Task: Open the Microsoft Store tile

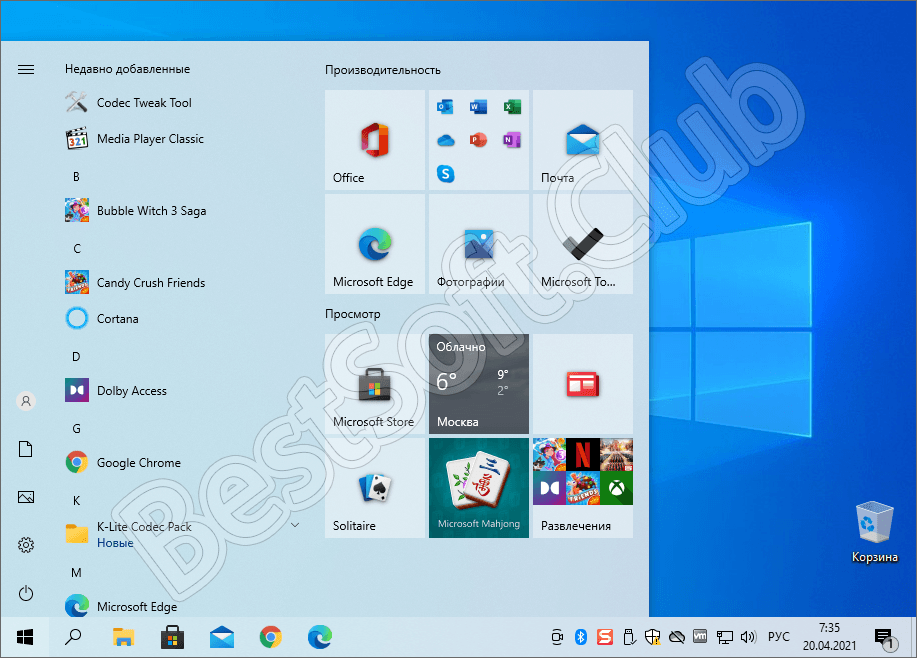Action: click(x=375, y=384)
